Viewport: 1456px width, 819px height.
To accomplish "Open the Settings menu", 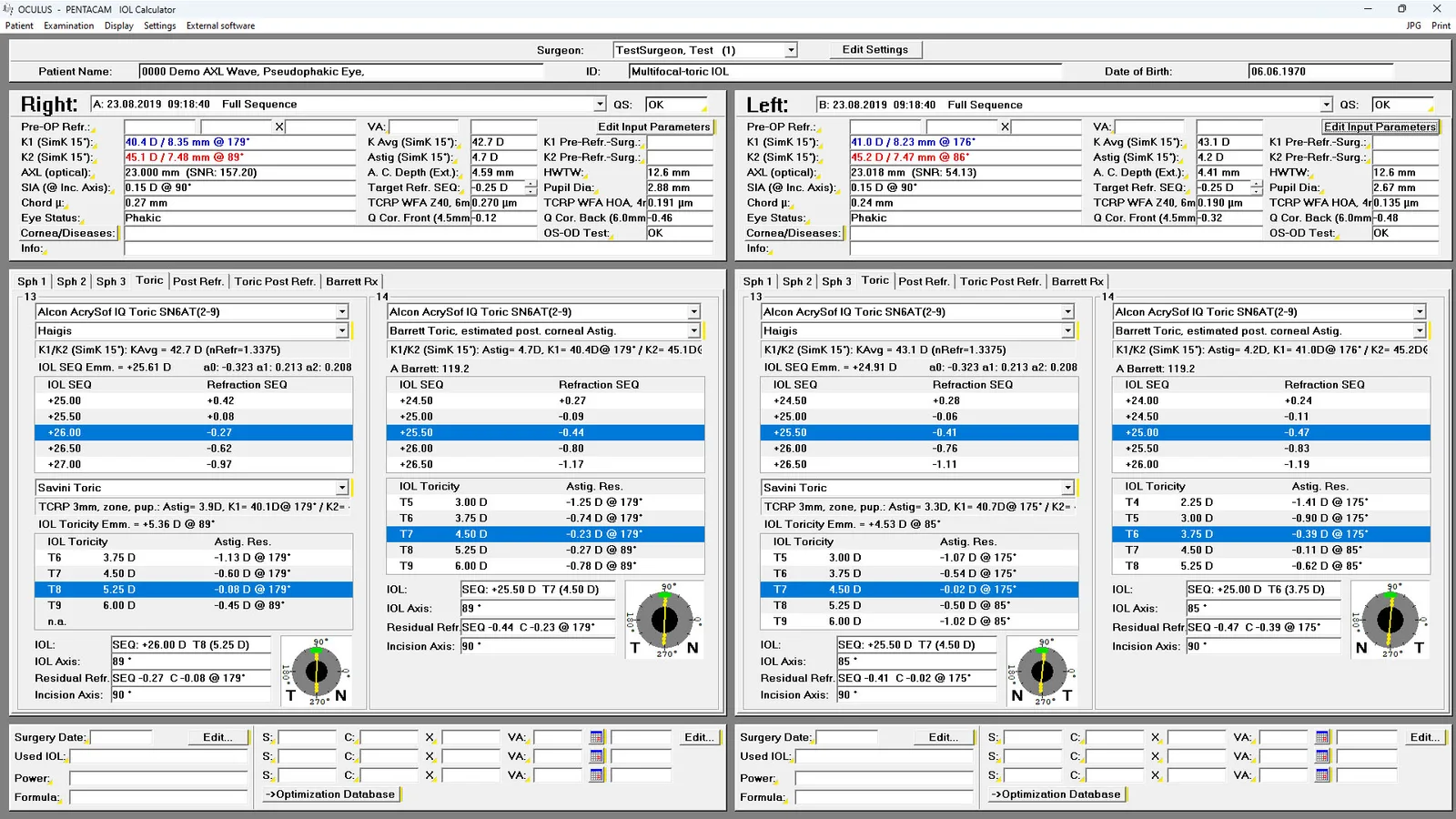I will 160,25.
